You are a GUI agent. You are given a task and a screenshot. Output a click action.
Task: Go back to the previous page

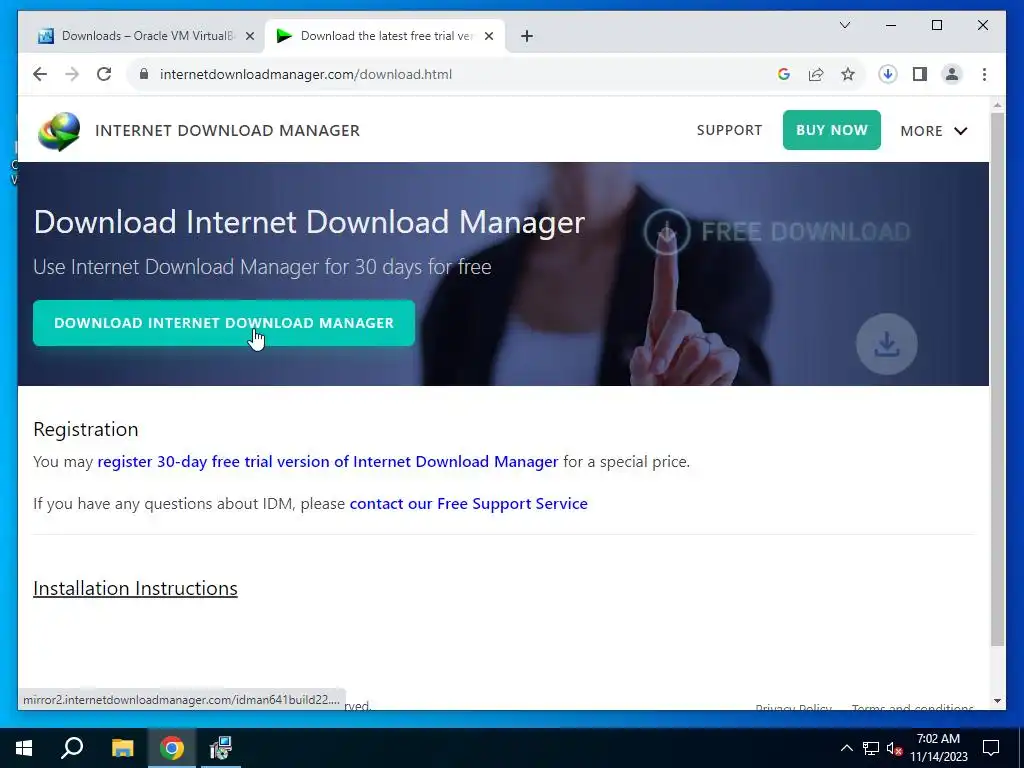tap(40, 74)
